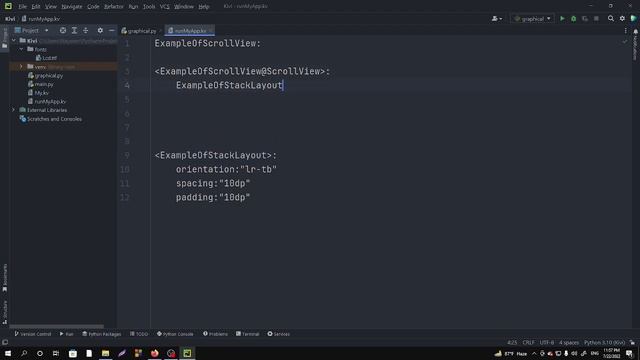Screen dimensions: 640x360
Task: Open the TODO tool window
Action: click(139, 334)
